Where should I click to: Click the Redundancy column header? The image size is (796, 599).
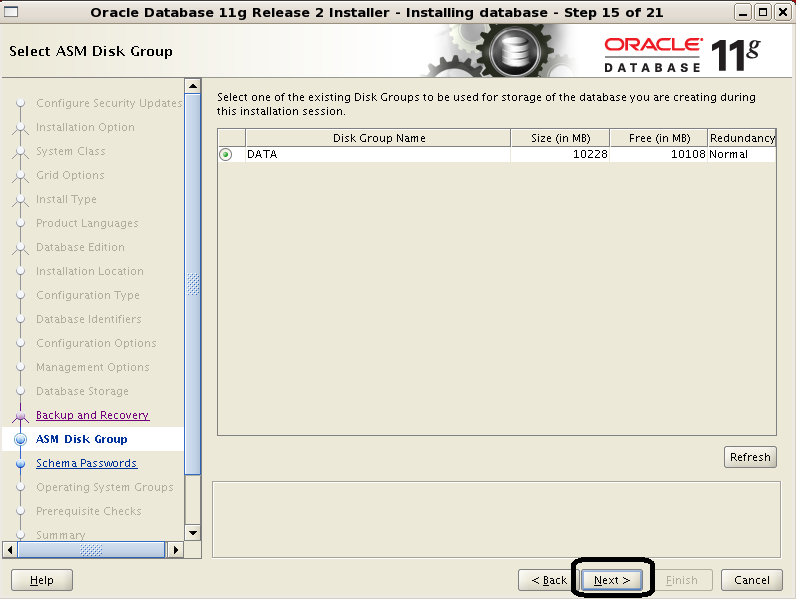tap(742, 138)
